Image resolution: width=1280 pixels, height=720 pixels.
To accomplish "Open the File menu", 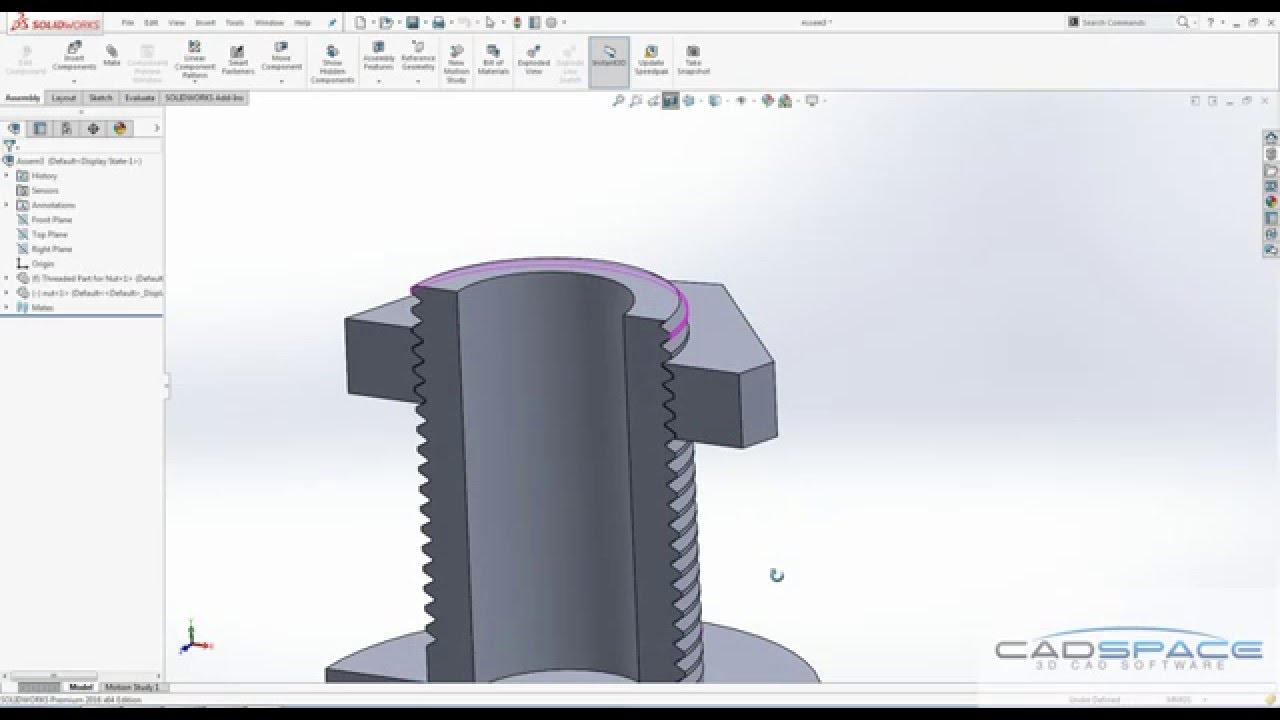I will pyautogui.click(x=128, y=22).
